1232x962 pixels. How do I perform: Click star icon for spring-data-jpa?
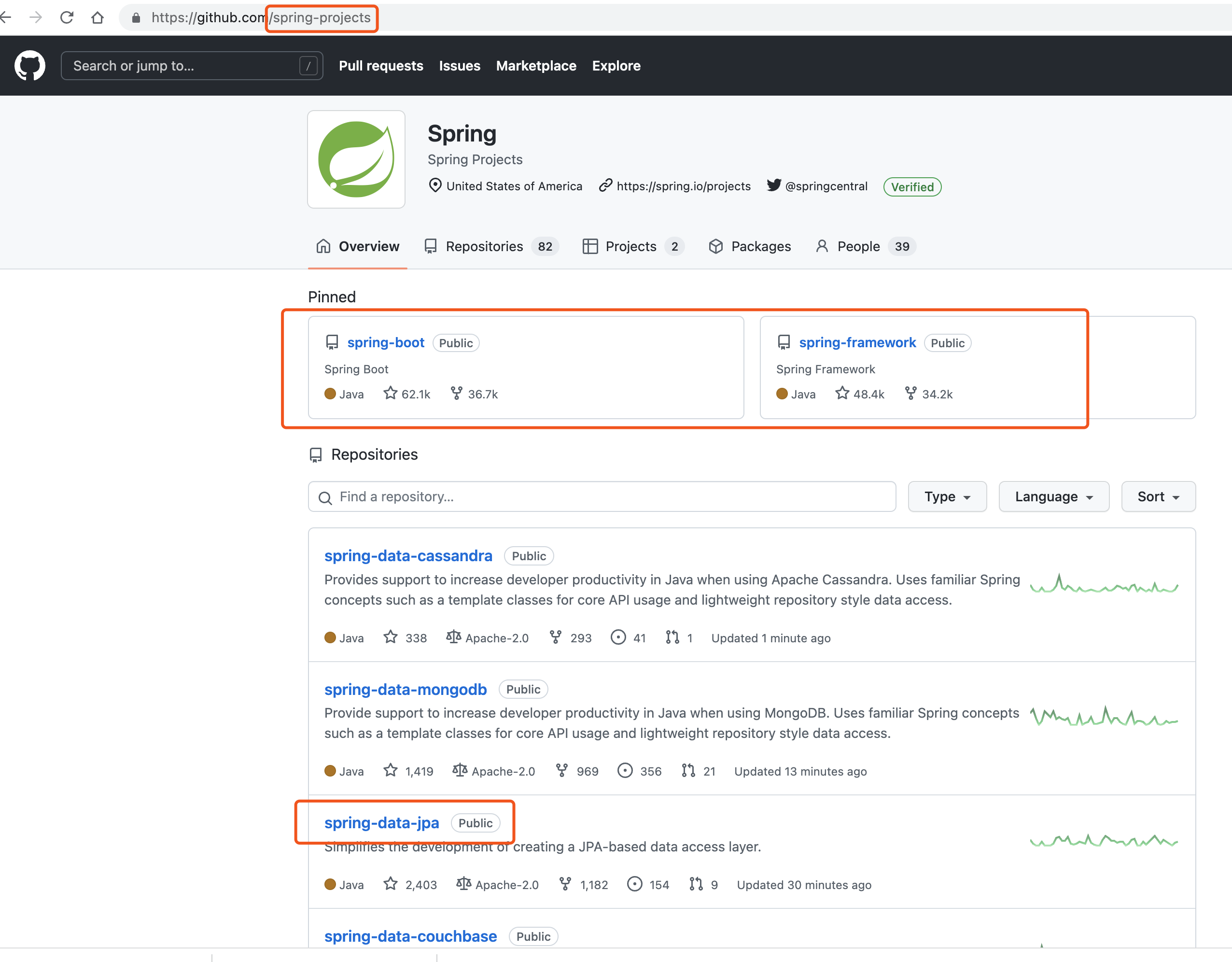click(x=391, y=884)
